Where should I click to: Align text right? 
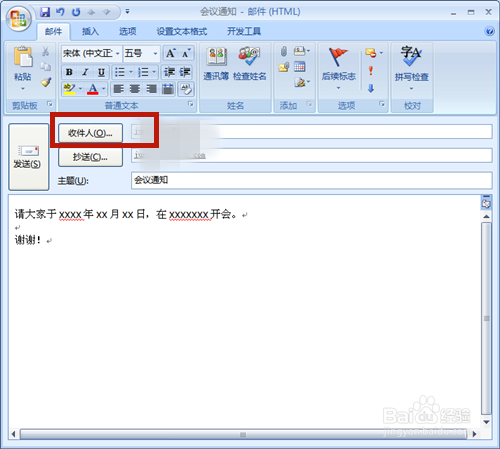151,89
